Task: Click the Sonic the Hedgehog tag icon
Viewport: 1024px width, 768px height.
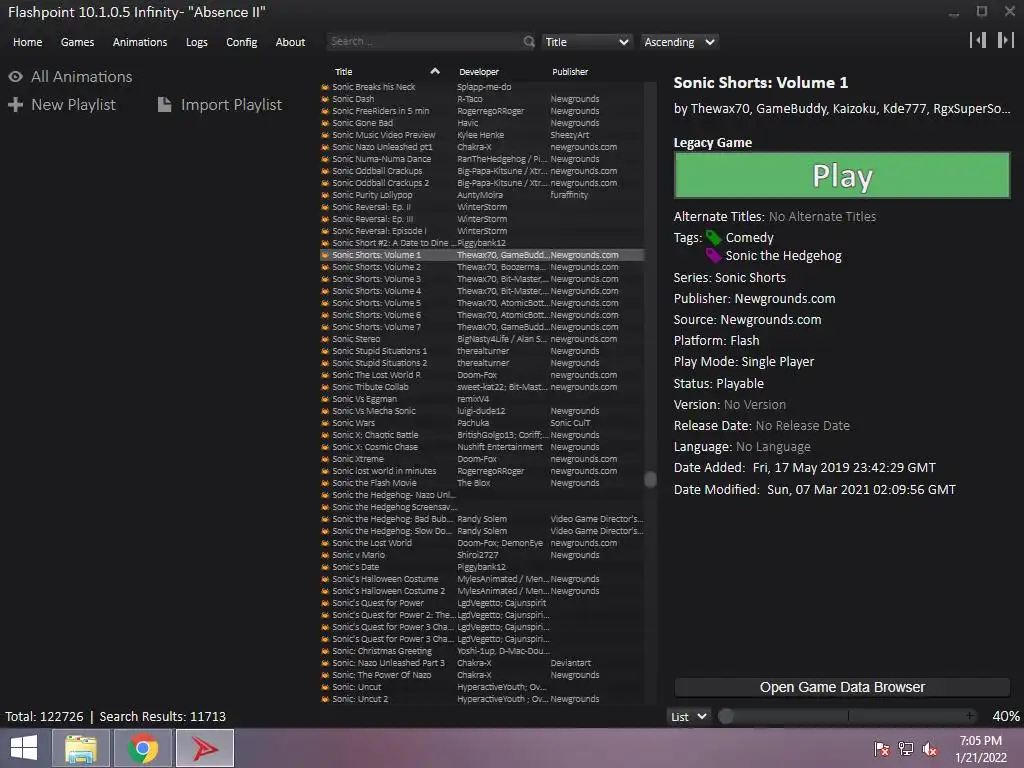Action: point(714,256)
